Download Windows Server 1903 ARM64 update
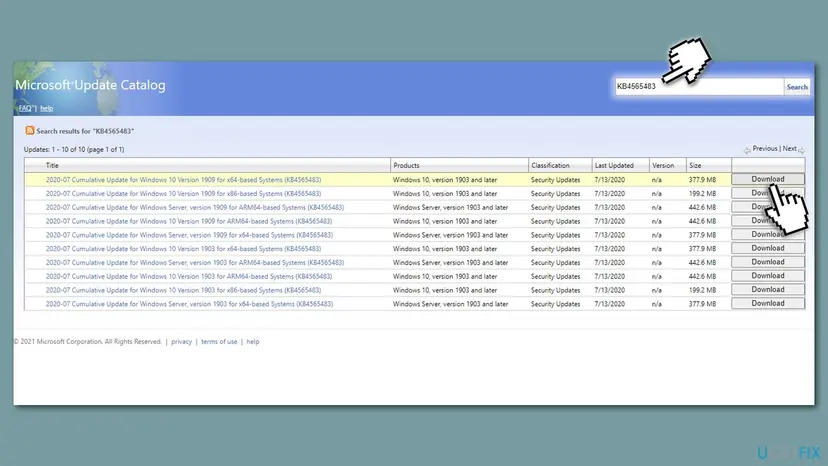Image resolution: width=828 pixels, height=466 pixels. pyautogui.click(x=768, y=262)
